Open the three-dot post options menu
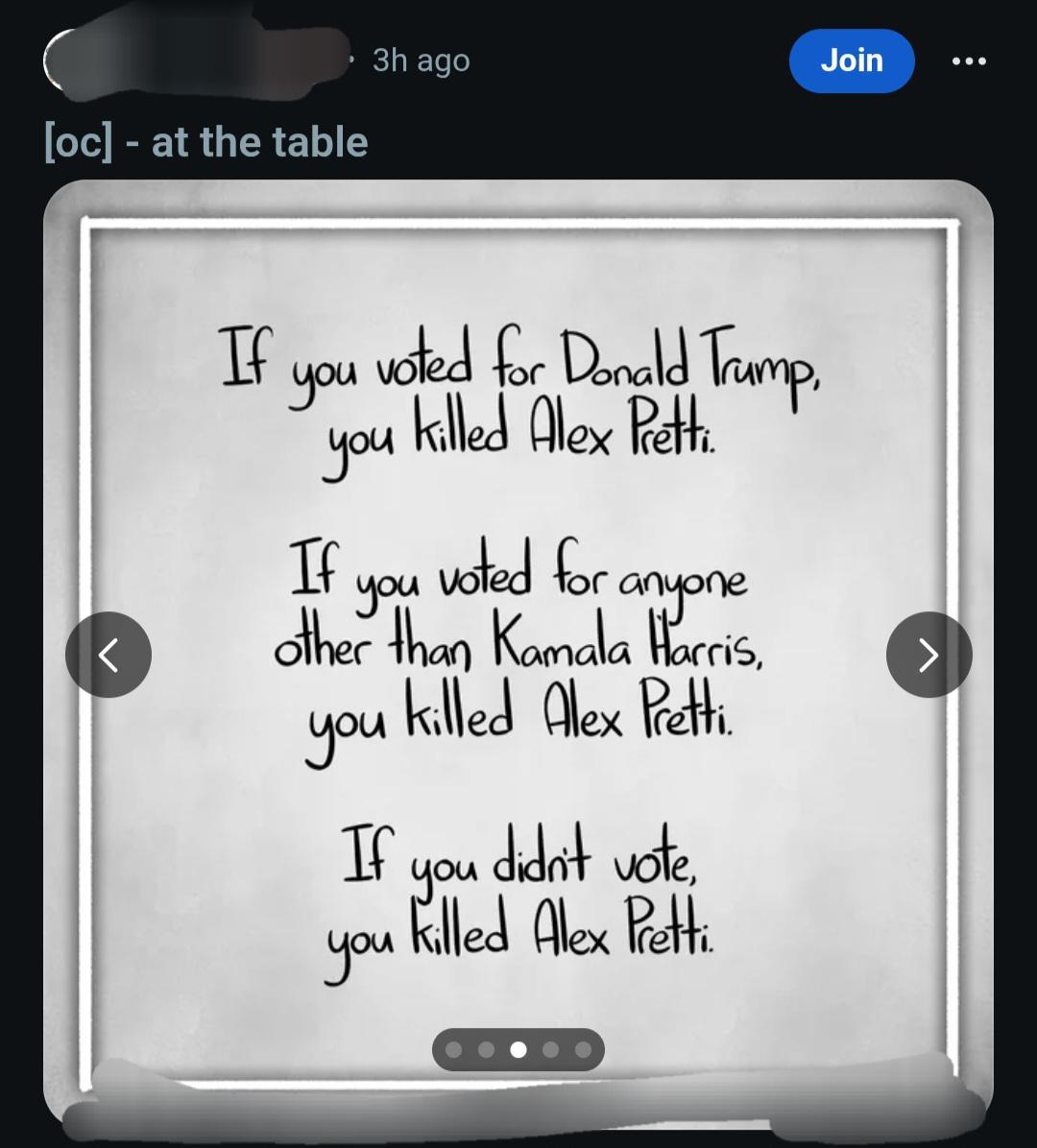 pos(968,61)
